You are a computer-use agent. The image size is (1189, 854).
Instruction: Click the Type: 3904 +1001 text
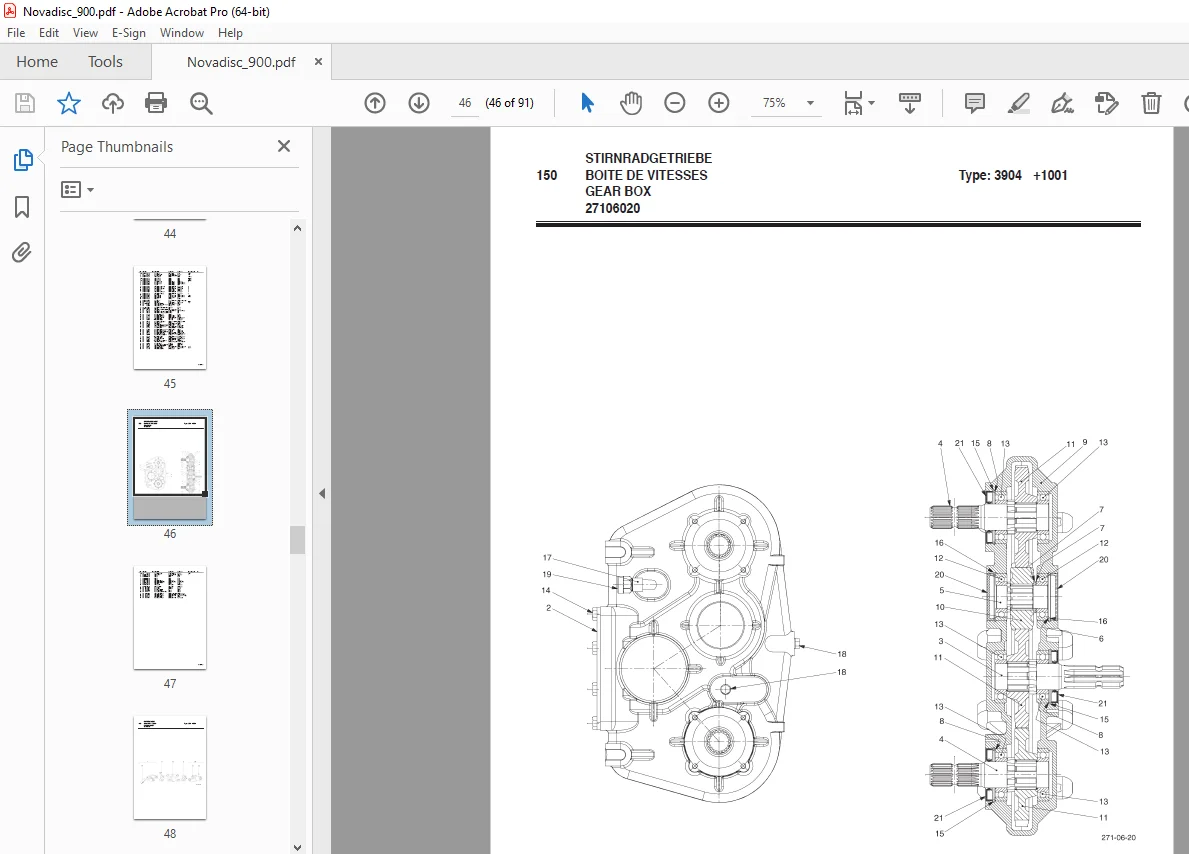click(x=1012, y=175)
